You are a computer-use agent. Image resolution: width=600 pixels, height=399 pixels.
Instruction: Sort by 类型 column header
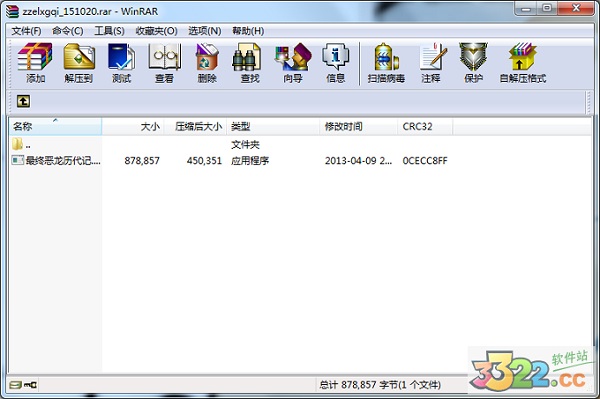(x=273, y=127)
